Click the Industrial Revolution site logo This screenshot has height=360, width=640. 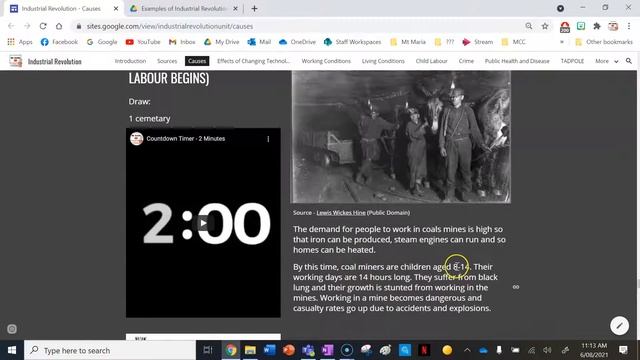(16, 61)
